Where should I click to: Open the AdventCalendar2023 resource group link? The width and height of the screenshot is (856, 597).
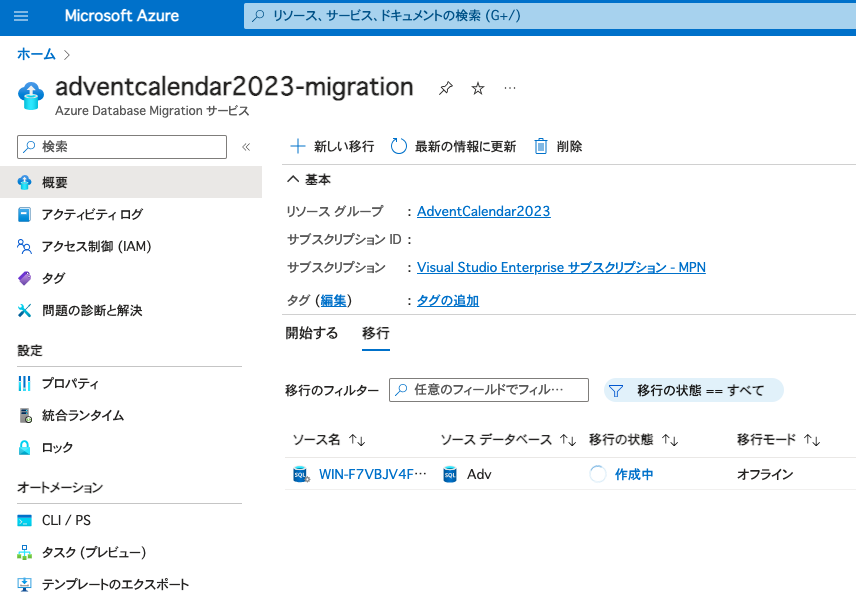pyautogui.click(x=483, y=211)
